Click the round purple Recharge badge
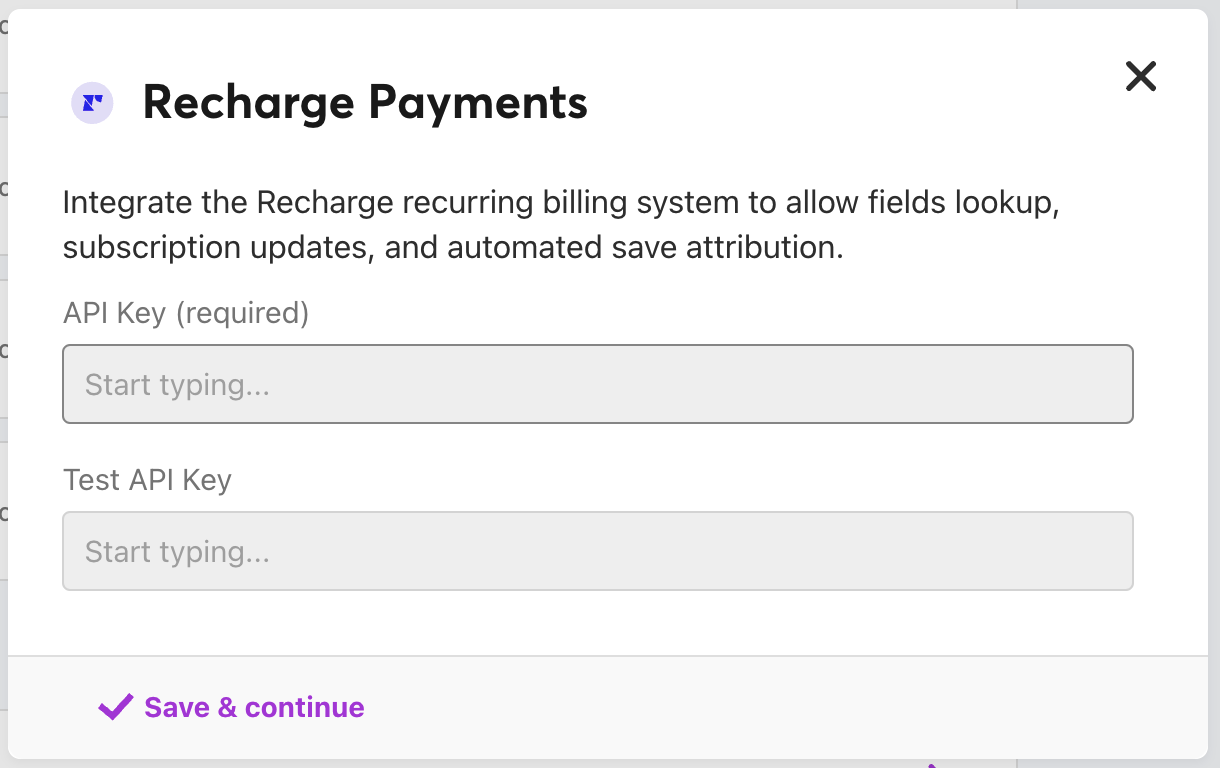1220x768 pixels. [92, 103]
